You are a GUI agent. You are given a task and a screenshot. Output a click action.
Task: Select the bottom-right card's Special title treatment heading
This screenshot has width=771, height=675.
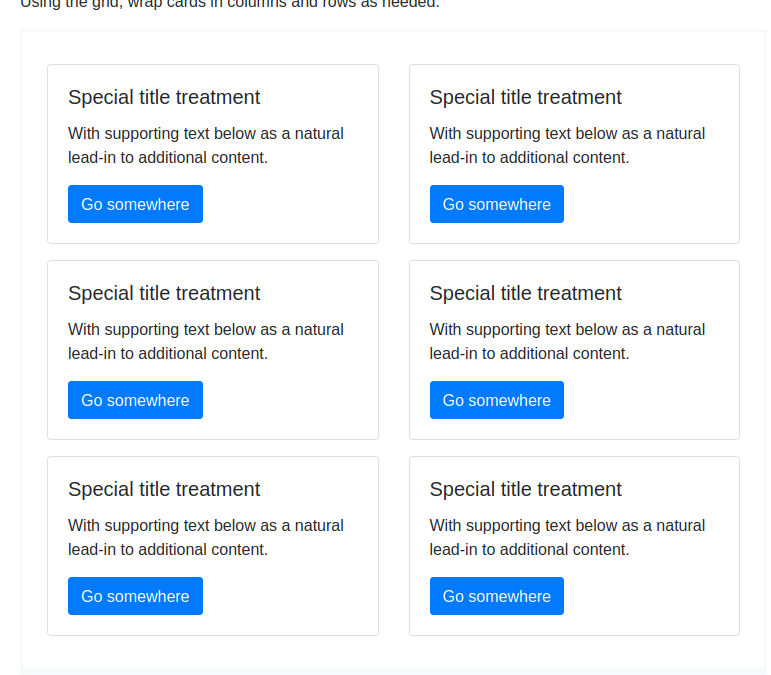525,489
